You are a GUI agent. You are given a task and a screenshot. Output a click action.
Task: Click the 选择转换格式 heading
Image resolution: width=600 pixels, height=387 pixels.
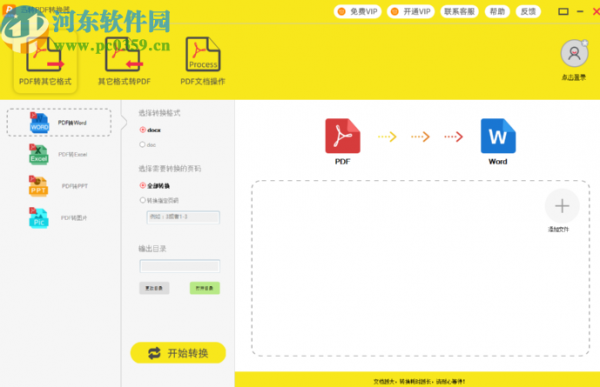click(x=159, y=113)
